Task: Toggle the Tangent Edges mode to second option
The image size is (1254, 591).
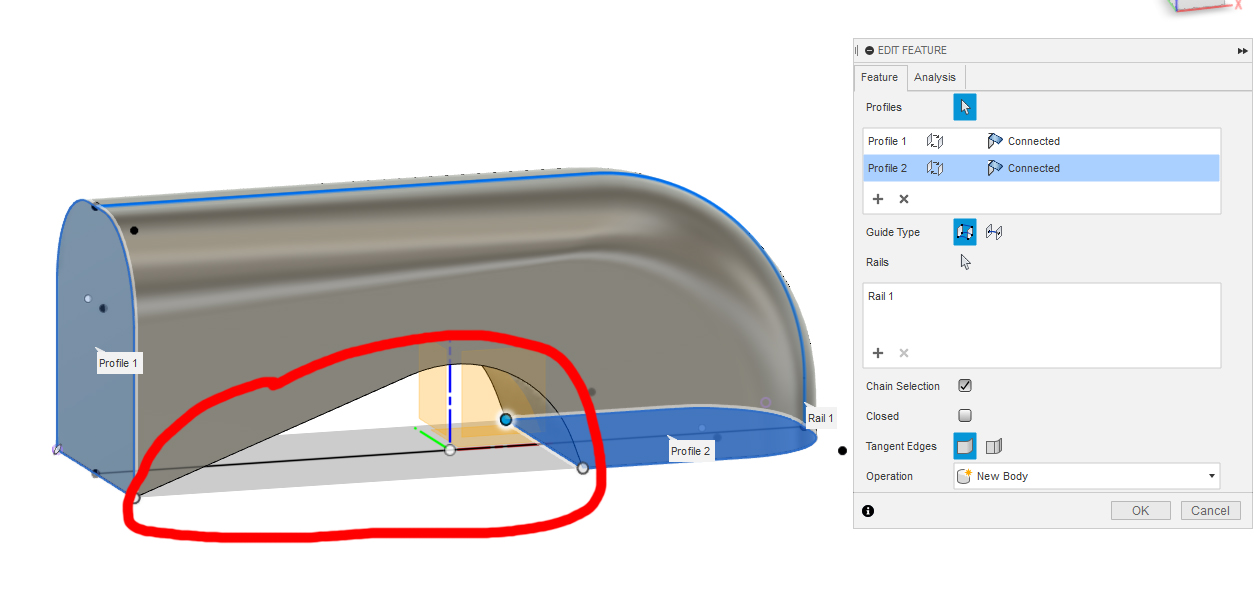Action: (x=993, y=445)
